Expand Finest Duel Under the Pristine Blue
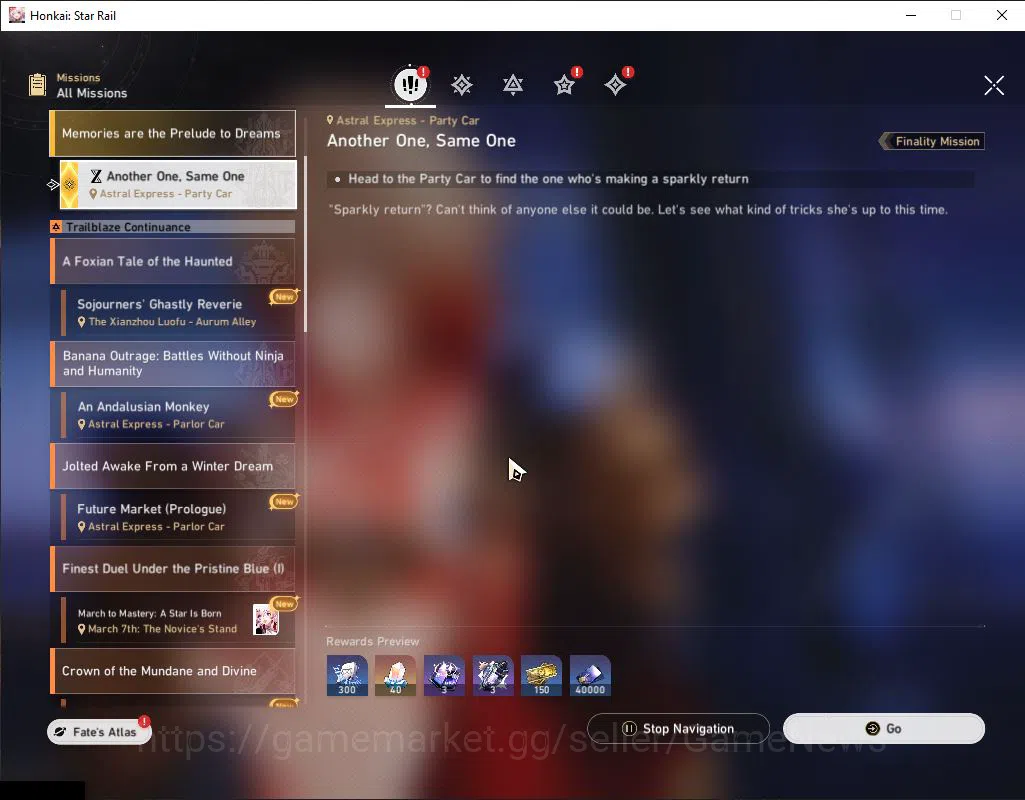 tap(173, 569)
